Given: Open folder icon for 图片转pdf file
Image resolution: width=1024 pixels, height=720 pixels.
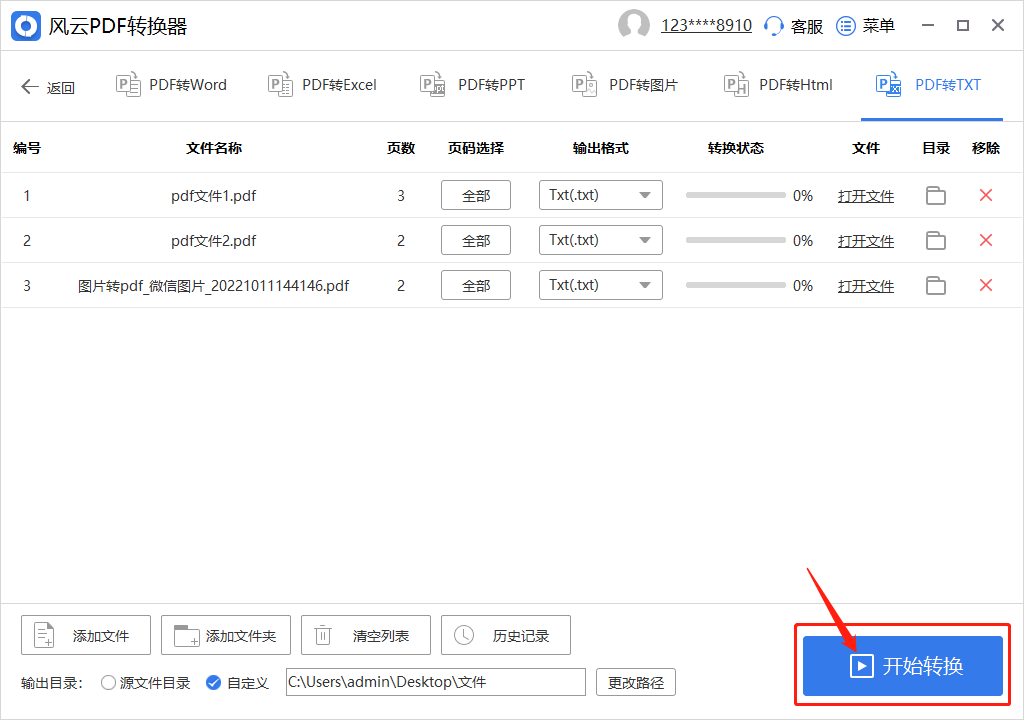Looking at the screenshot, I should click(936, 286).
